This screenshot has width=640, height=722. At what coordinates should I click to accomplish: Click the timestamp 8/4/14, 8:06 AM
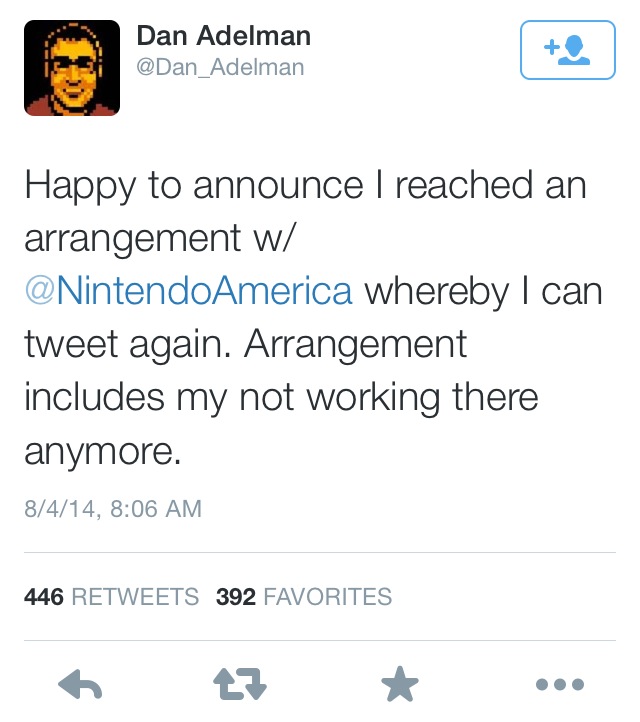(x=112, y=509)
